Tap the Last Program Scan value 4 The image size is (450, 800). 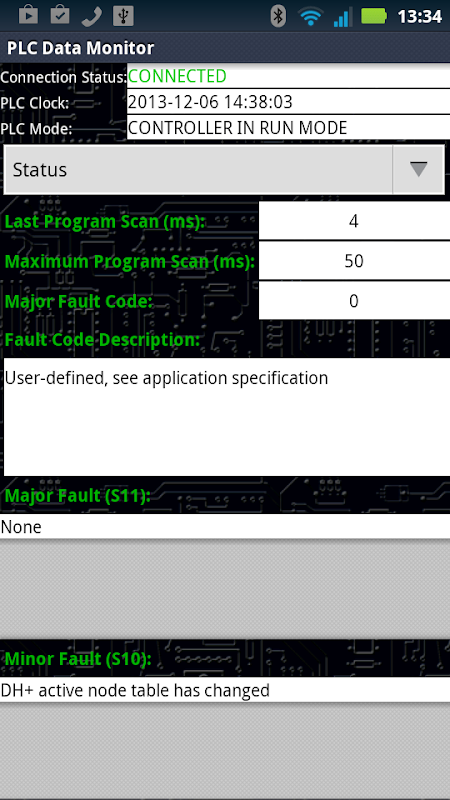point(354,221)
